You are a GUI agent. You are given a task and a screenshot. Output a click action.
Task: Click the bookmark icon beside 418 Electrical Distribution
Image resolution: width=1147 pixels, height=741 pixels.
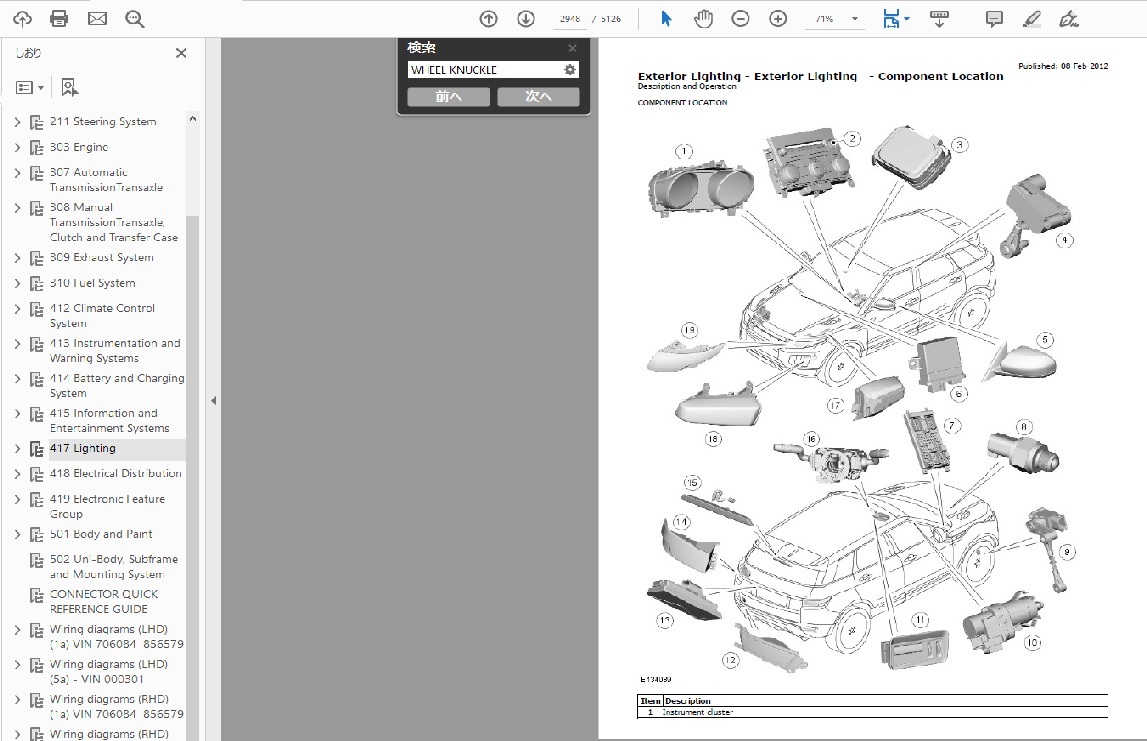click(x=37, y=475)
